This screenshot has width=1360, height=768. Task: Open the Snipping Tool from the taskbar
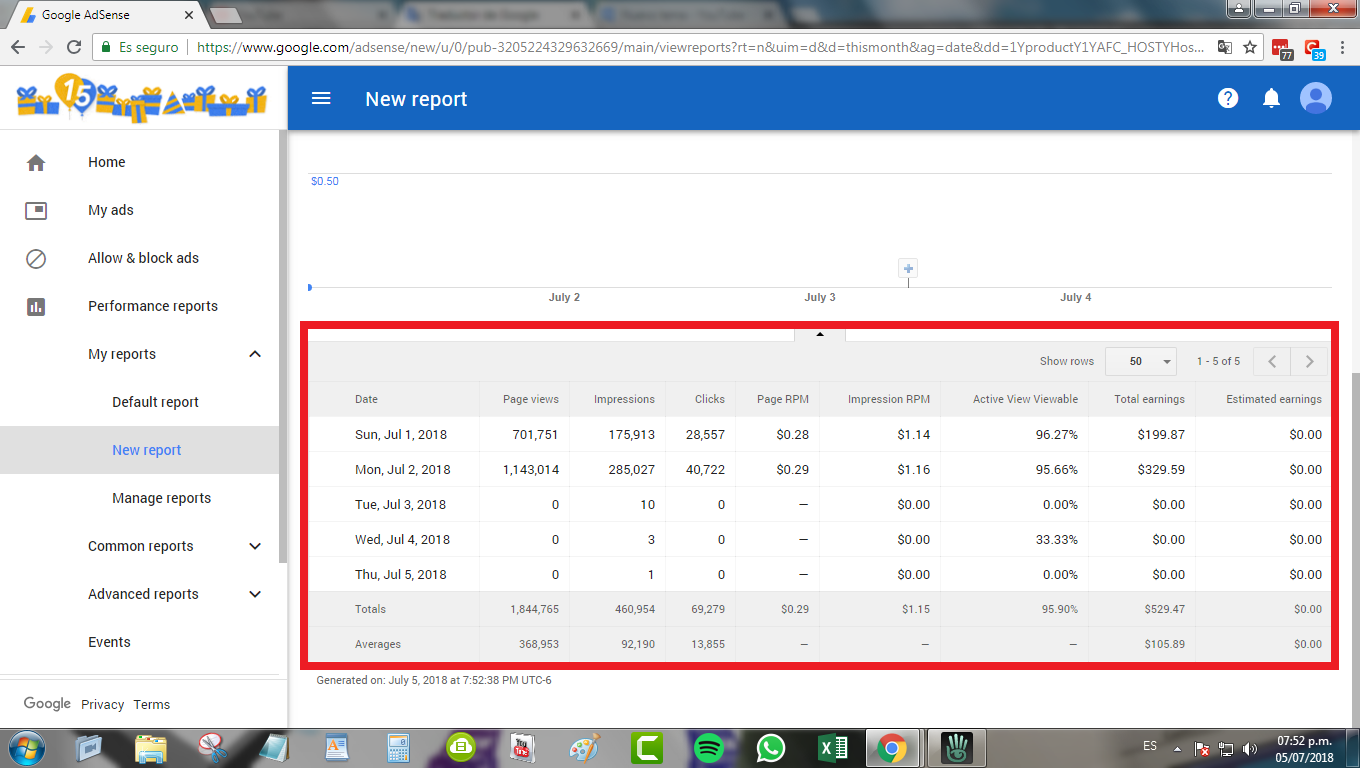pyautogui.click(x=211, y=747)
